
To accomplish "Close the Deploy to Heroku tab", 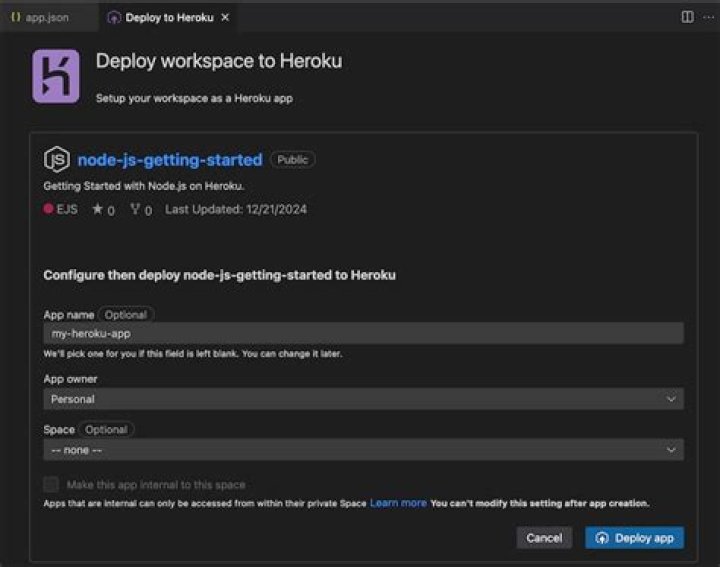I will point(225,17).
